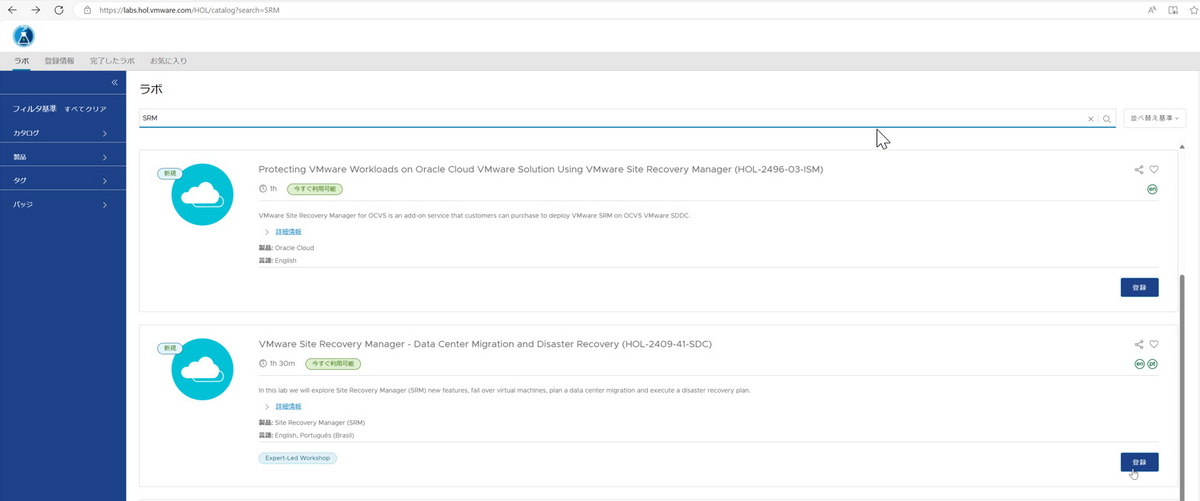Reload the page using browser refresh icon
Screen dimensions: 1200x501
pos(59,10)
